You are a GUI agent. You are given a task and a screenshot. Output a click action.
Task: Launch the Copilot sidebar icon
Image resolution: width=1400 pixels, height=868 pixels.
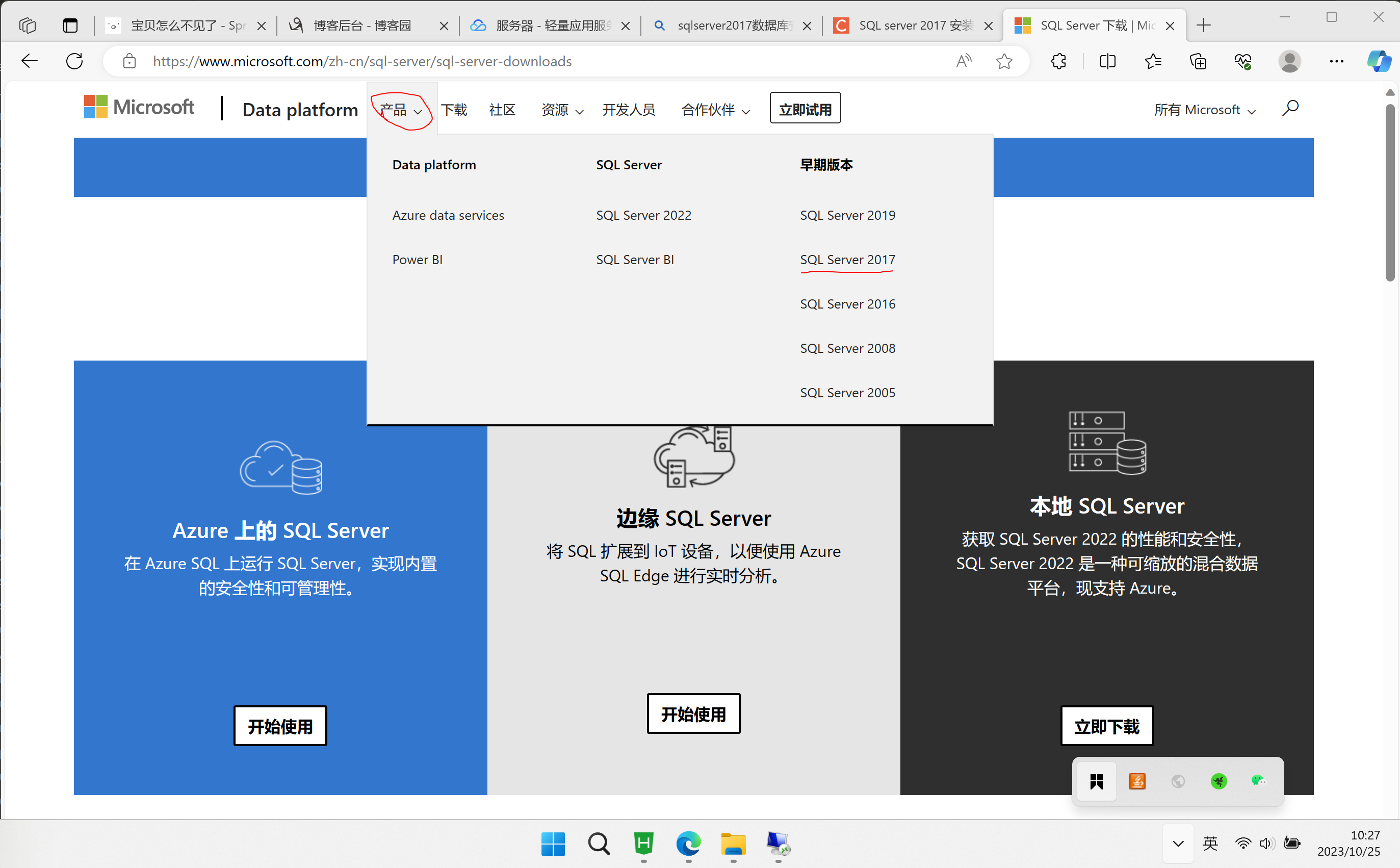pyautogui.click(x=1379, y=61)
